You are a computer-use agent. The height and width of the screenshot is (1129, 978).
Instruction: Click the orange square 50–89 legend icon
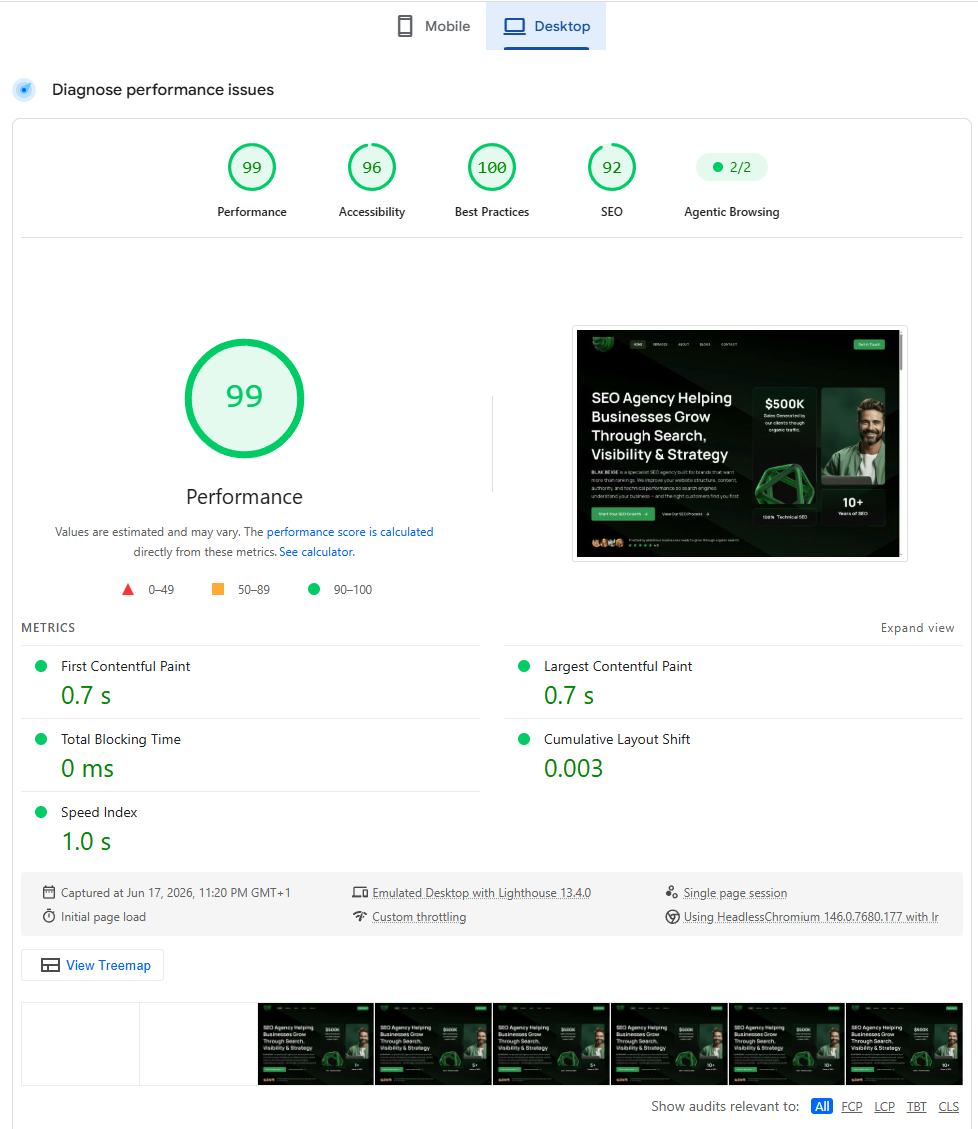[217, 589]
